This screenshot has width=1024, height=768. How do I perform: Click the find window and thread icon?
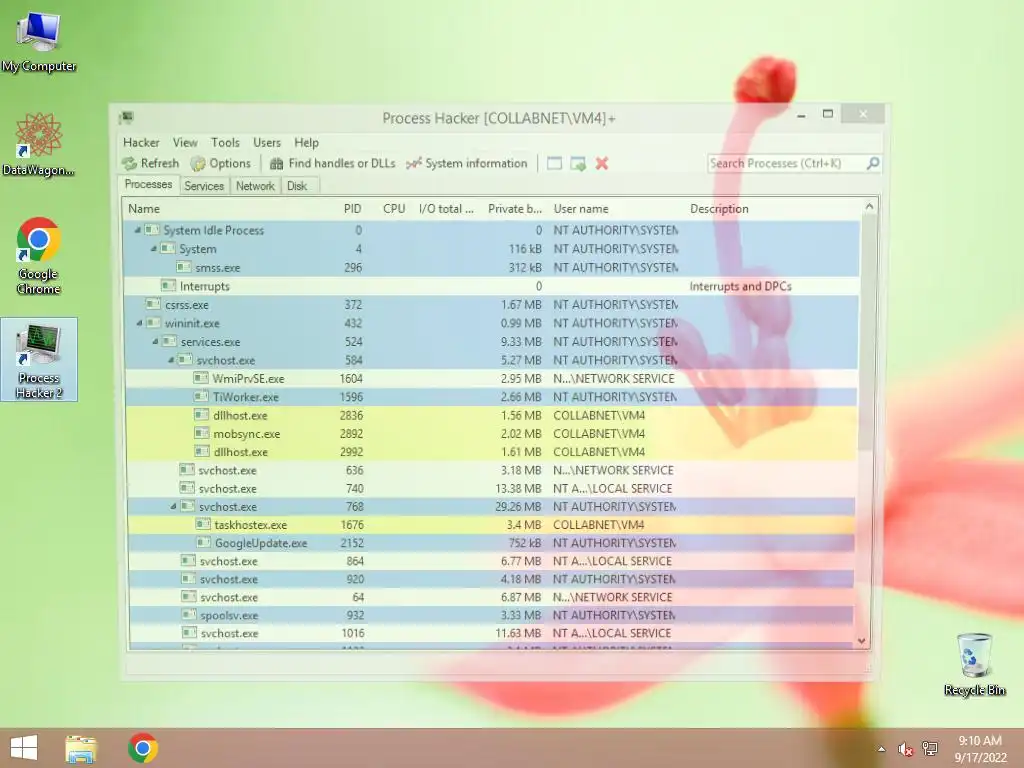578,163
